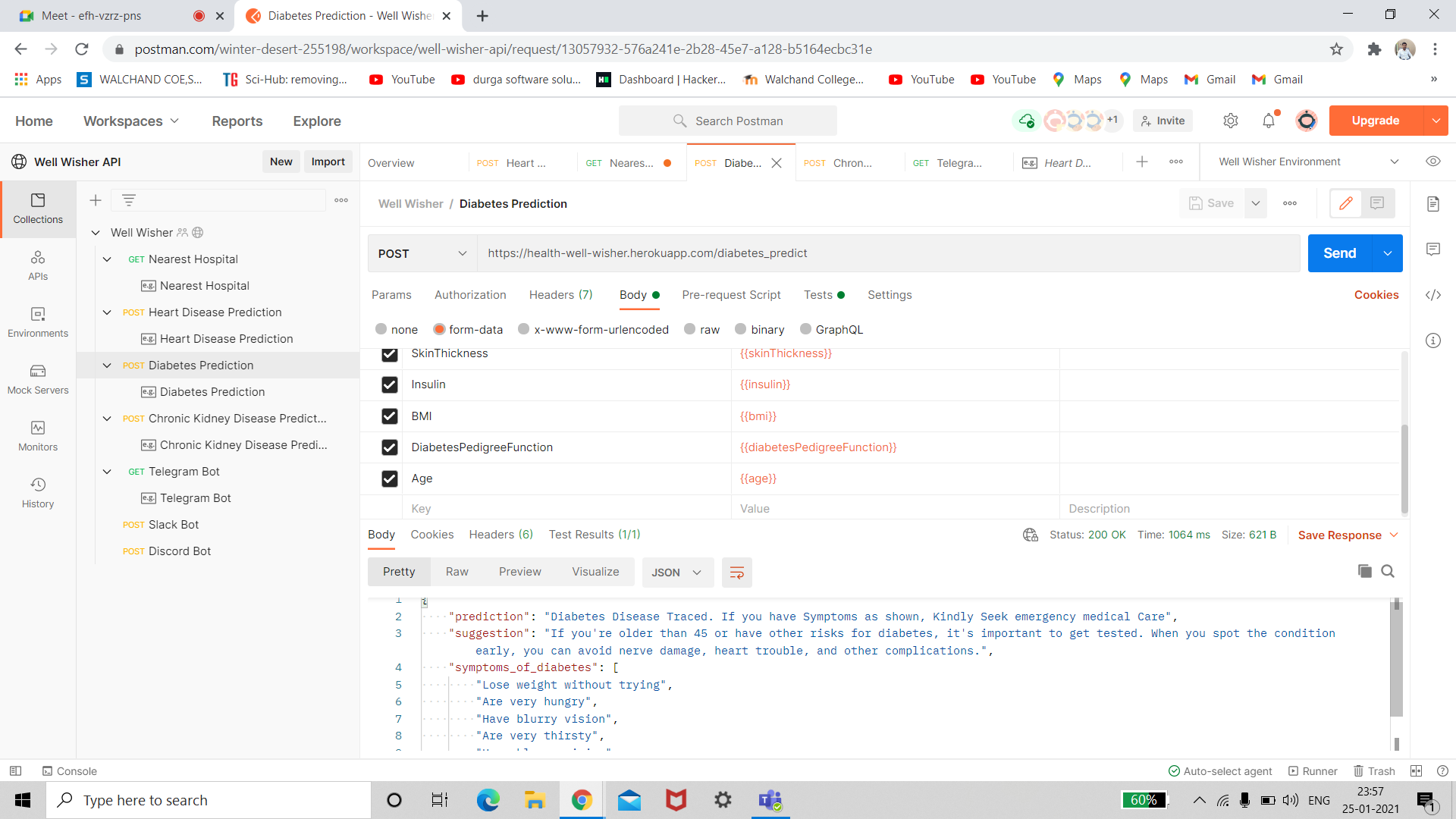This screenshot has width=1456, height=819.
Task: Select the raw body type radio
Action: coord(690,329)
